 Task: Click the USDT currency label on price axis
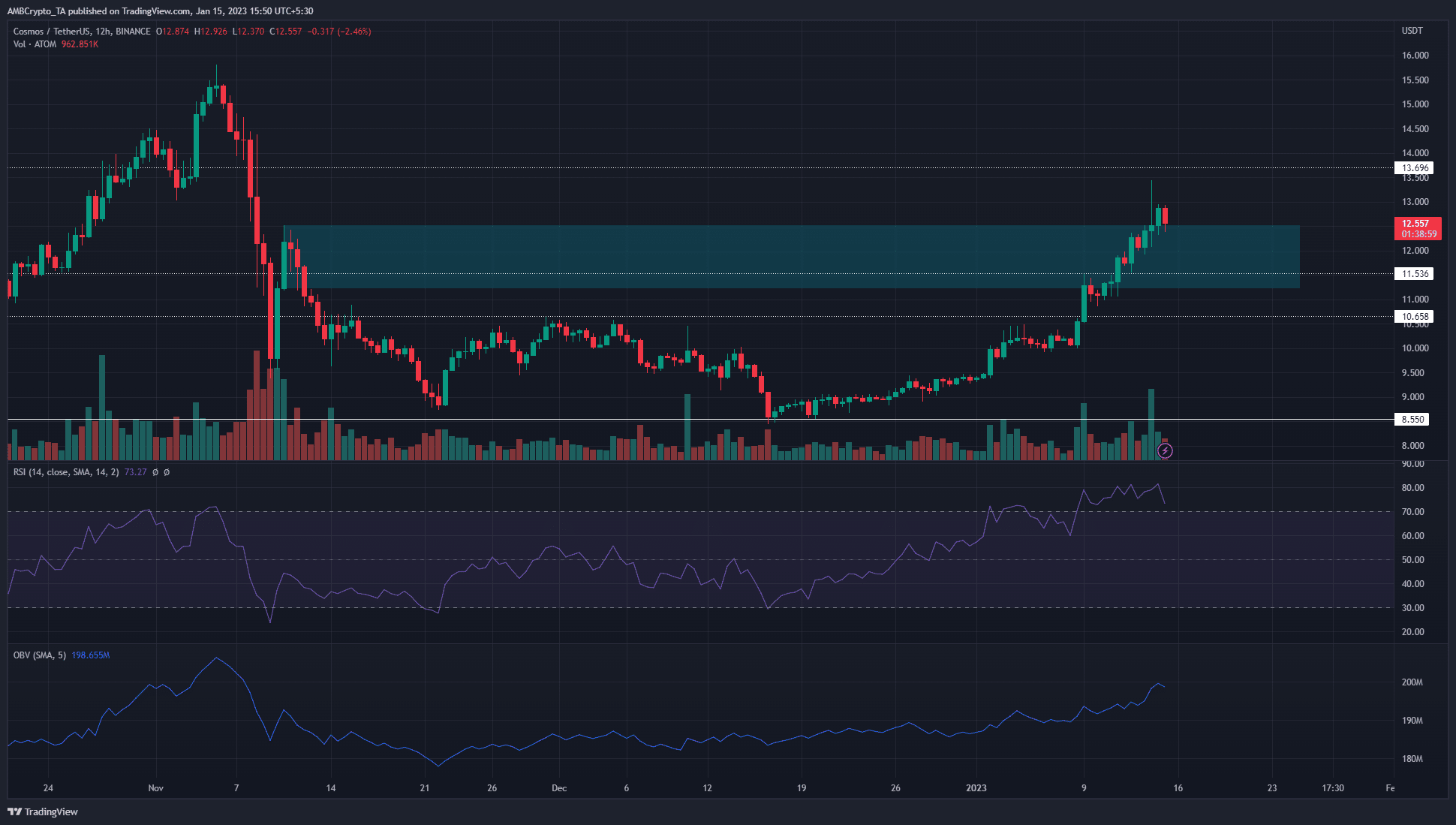pyautogui.click(x=1412, y=31)
